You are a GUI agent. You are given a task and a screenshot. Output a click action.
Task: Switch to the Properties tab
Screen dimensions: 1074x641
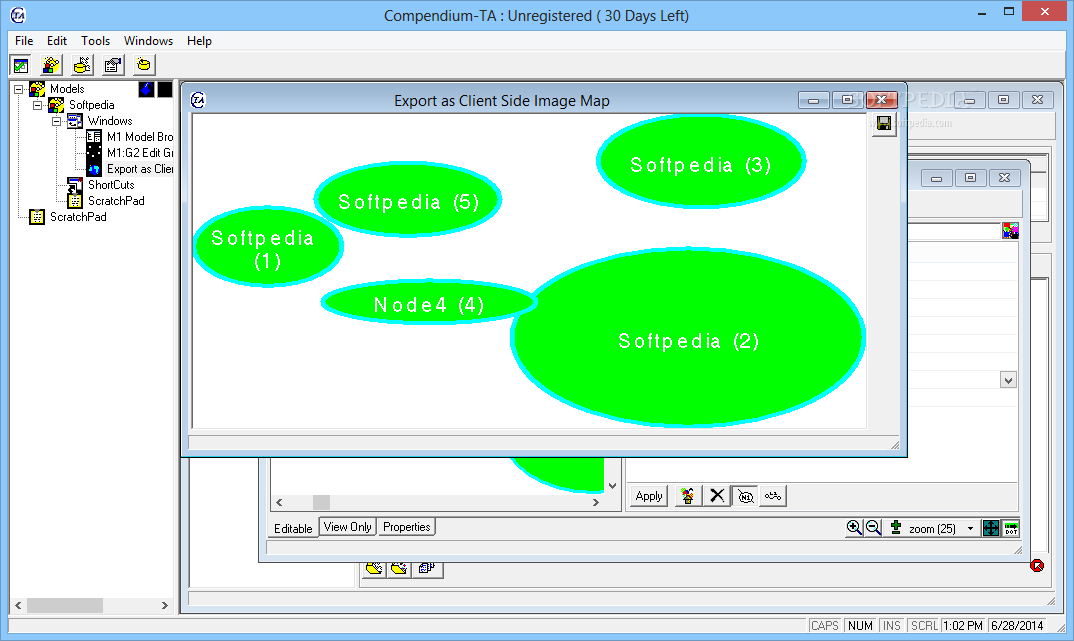click(x=407, y=527)
